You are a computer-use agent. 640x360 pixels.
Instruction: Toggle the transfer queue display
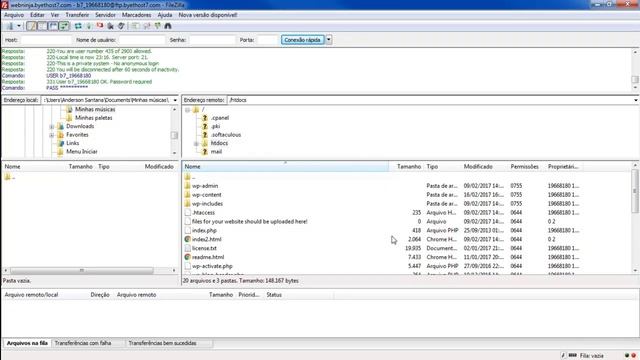click(x=64, y=26)
